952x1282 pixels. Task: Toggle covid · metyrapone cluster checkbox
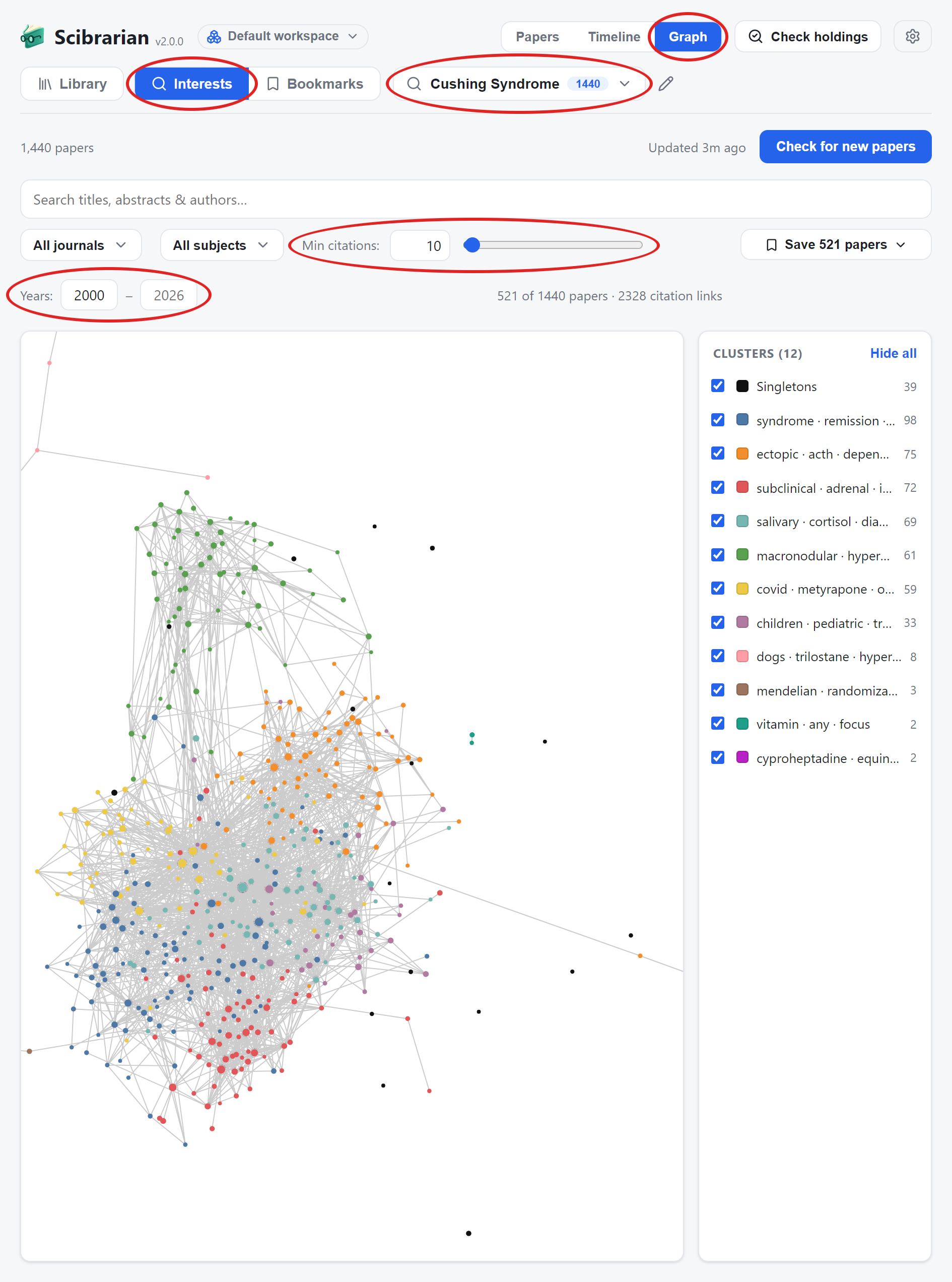[x=717, y=588]
